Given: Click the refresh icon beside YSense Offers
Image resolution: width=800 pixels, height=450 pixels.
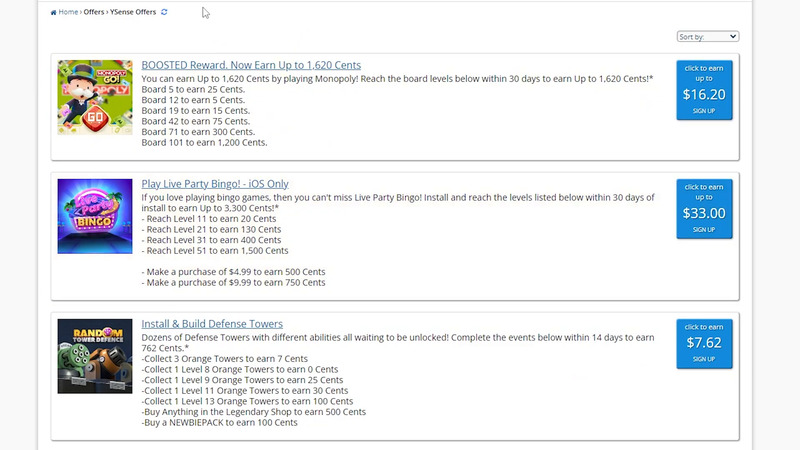Looking at the screenshot, I should tap(165, 12).
